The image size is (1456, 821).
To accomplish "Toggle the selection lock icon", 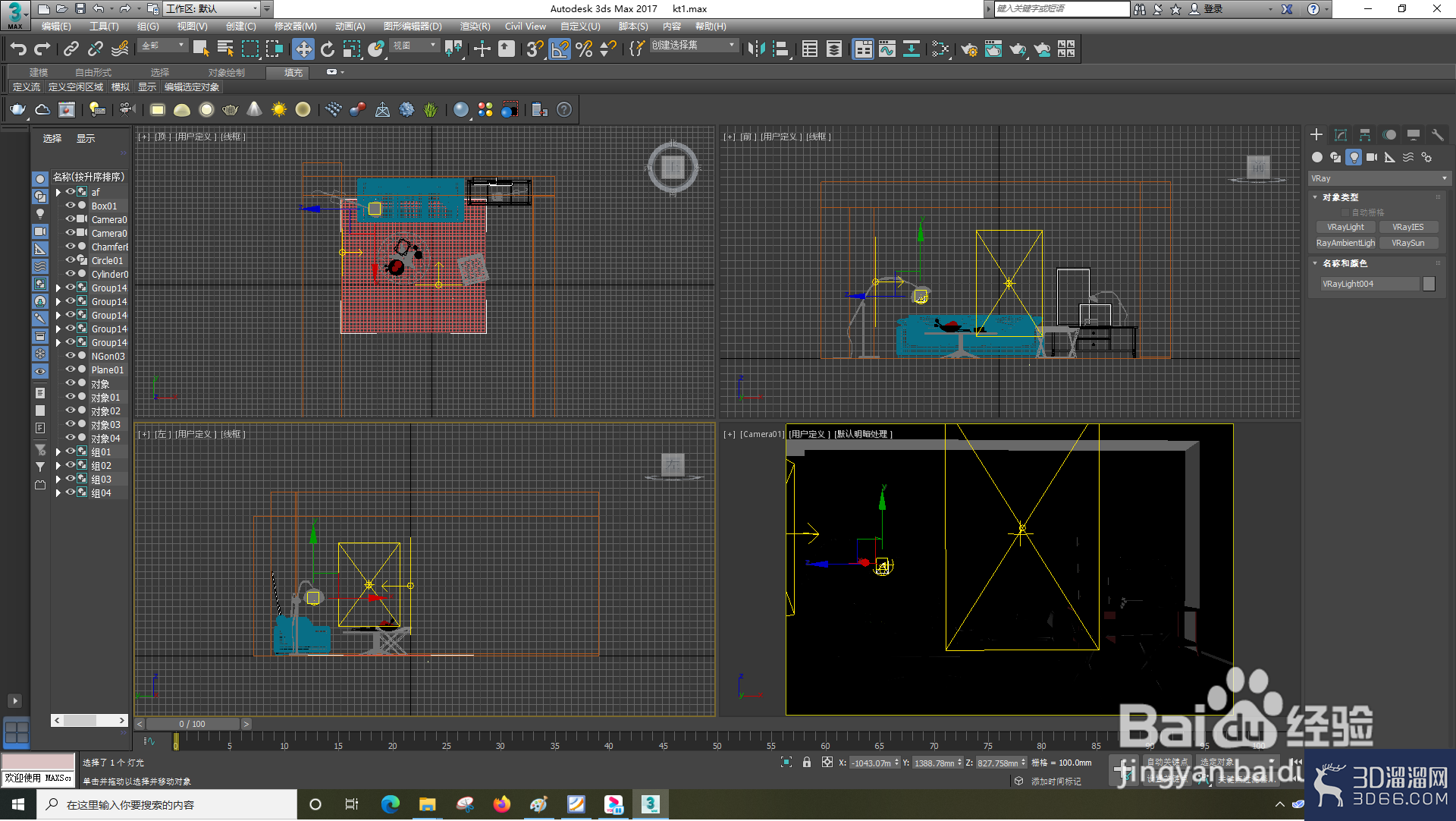I will [806, 763].
